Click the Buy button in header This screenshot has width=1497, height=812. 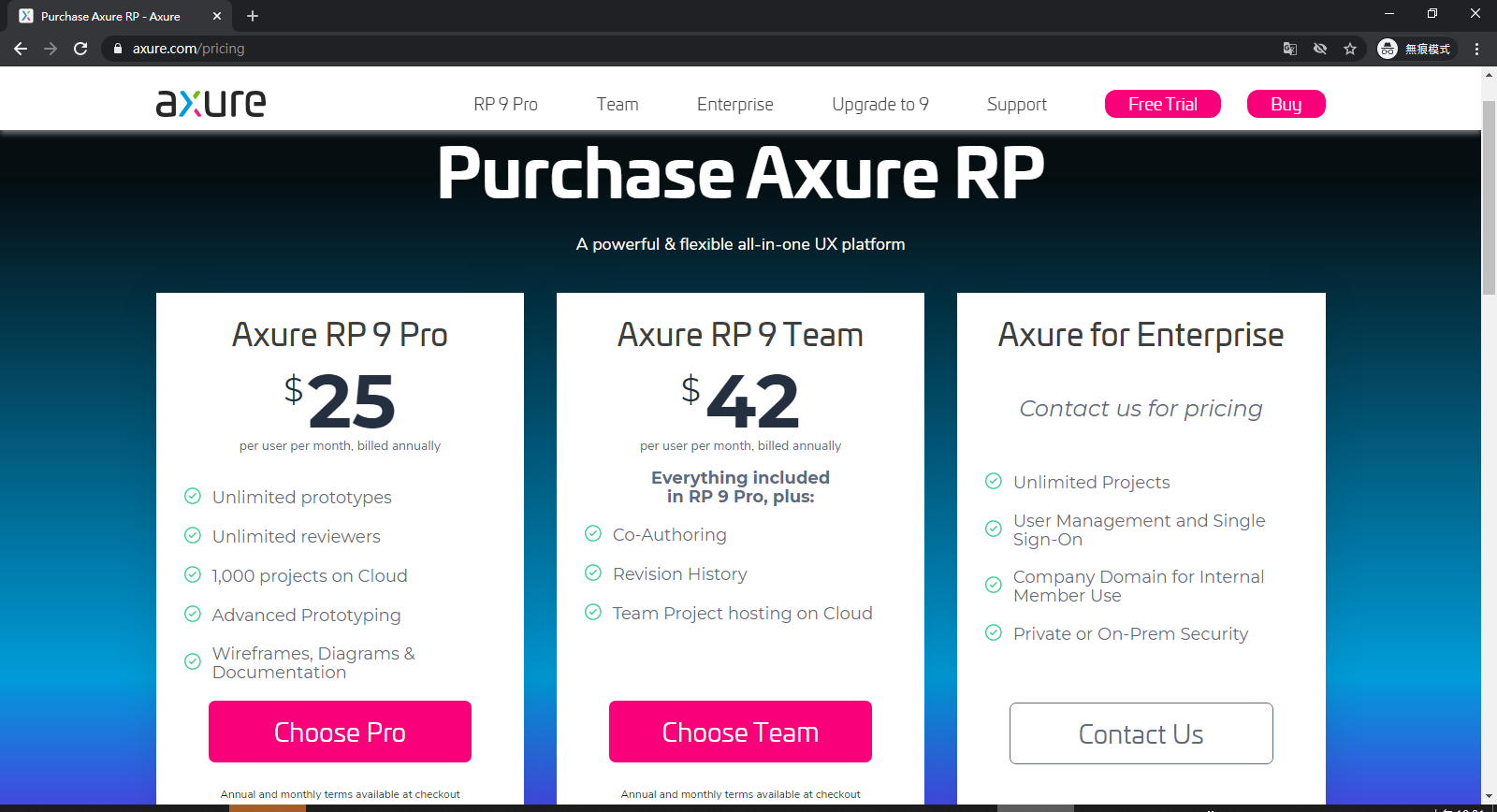1286,104
